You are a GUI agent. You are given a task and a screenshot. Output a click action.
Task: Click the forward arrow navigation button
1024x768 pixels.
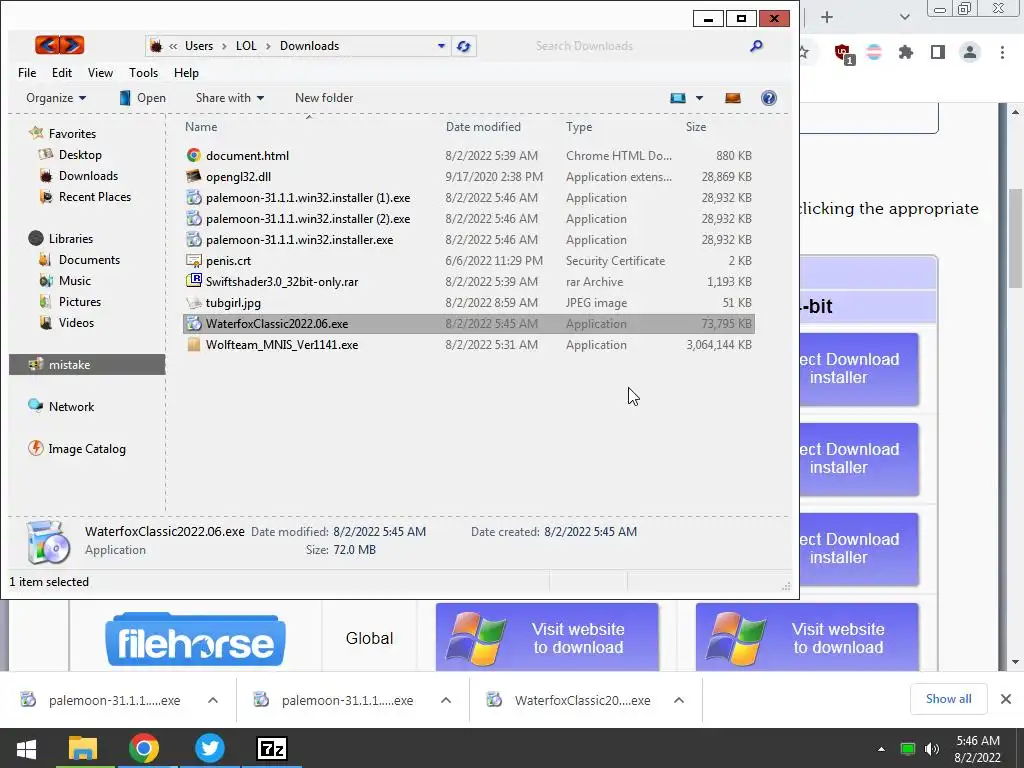click(x=72, y=45)
